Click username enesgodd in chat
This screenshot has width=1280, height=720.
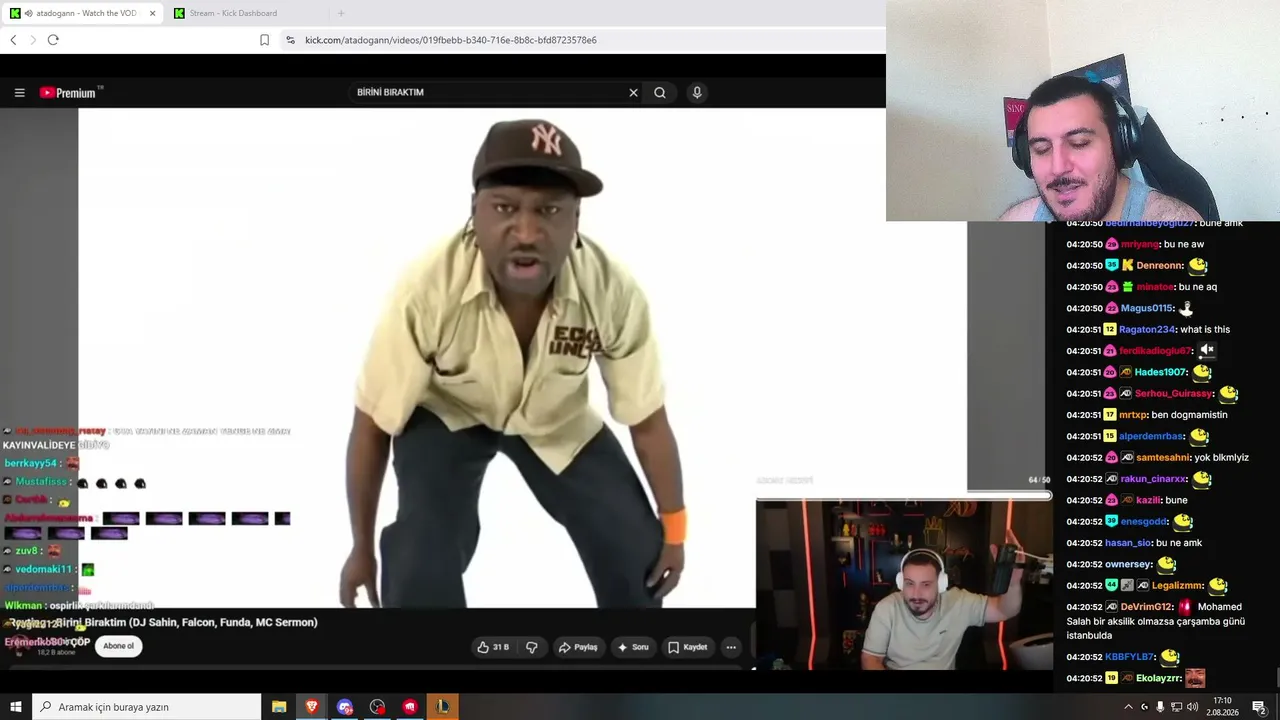coord(1144,521)
